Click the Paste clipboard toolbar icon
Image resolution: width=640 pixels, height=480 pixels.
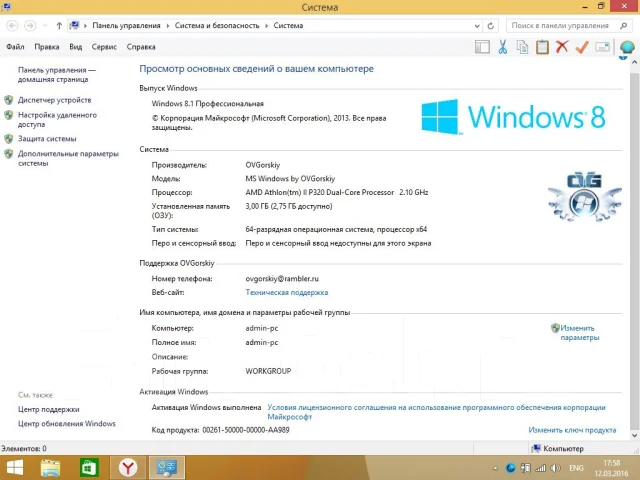(x=542, y=47)
